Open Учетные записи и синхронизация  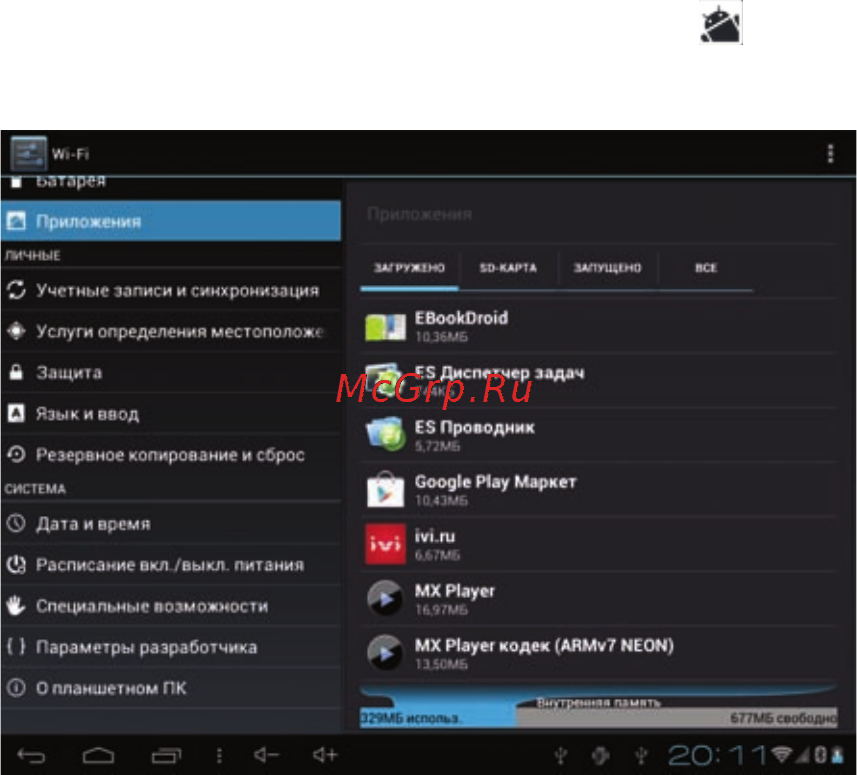[x=171, y=290]
